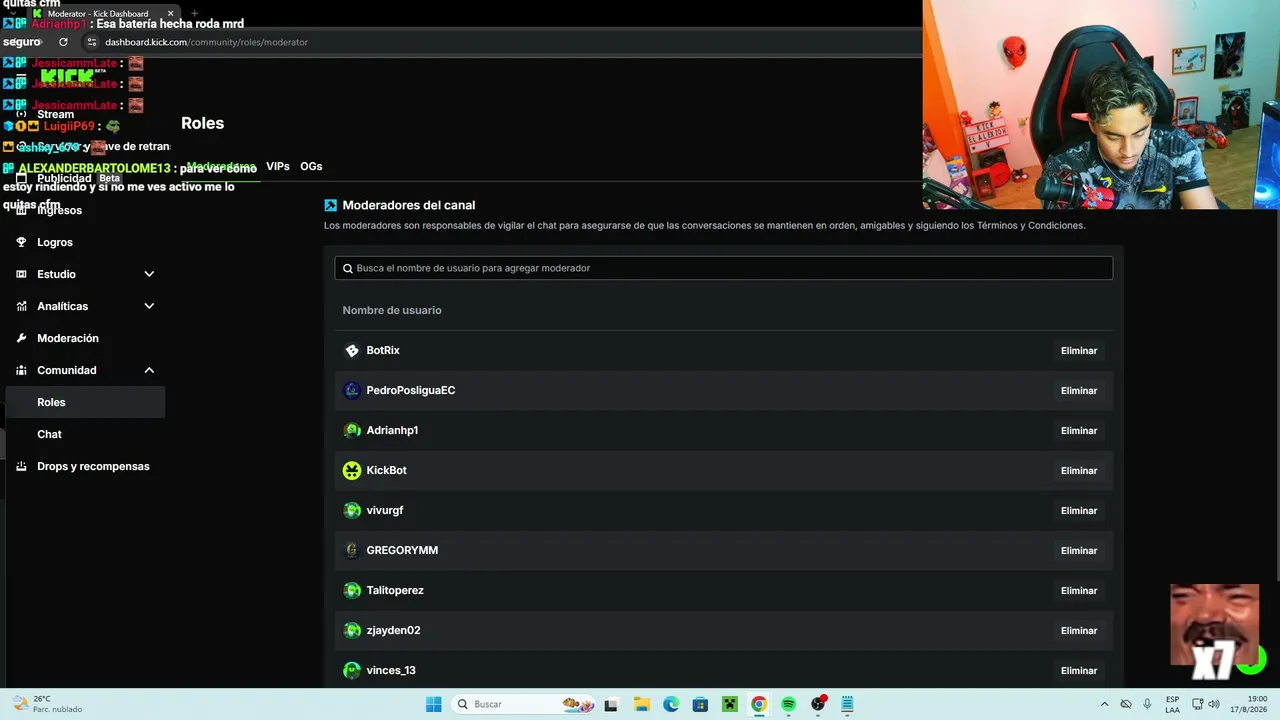The width and height of the screenshot is (1280, 720).
Task: Remove BotRix as moderator
Action: tap(1079, 351)
